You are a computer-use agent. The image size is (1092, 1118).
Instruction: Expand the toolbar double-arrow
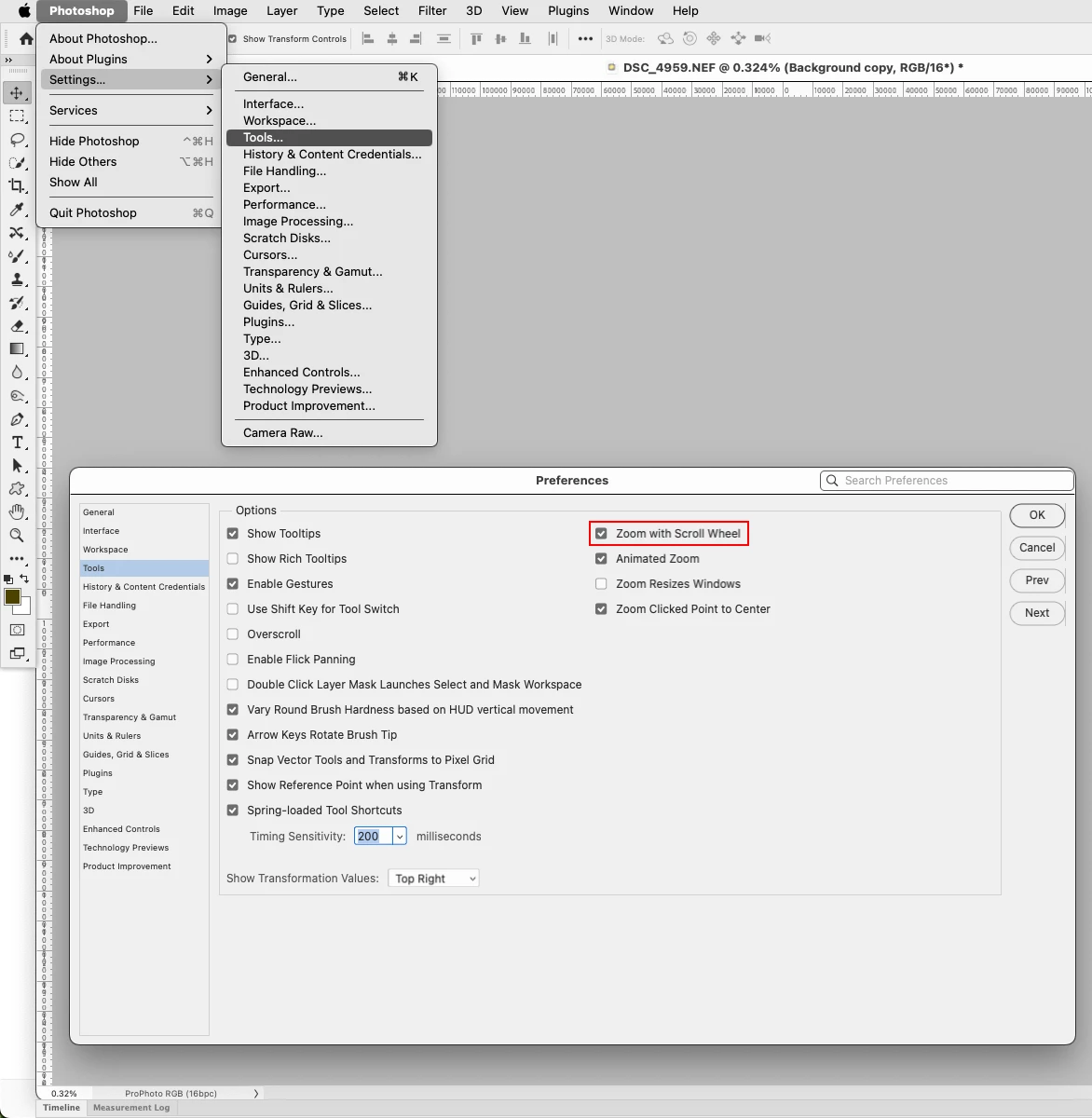click(x=9, y=59)
